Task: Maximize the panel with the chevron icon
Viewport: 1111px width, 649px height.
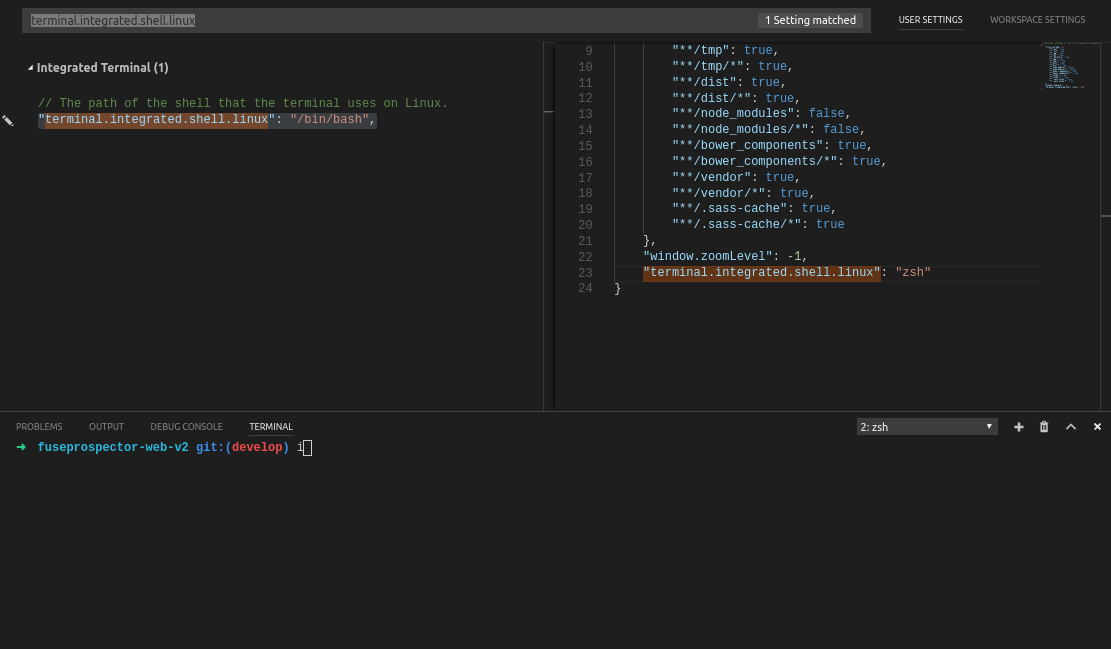Action: [1070, 426]
